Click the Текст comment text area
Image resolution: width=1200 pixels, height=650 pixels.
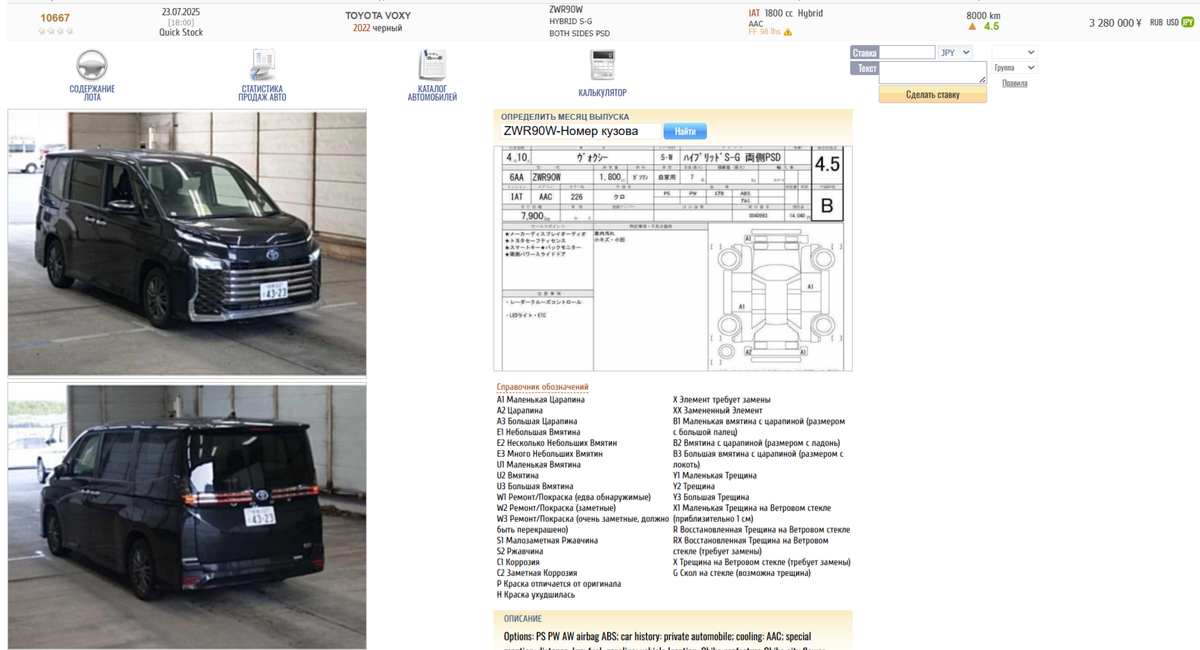(933, 73)
